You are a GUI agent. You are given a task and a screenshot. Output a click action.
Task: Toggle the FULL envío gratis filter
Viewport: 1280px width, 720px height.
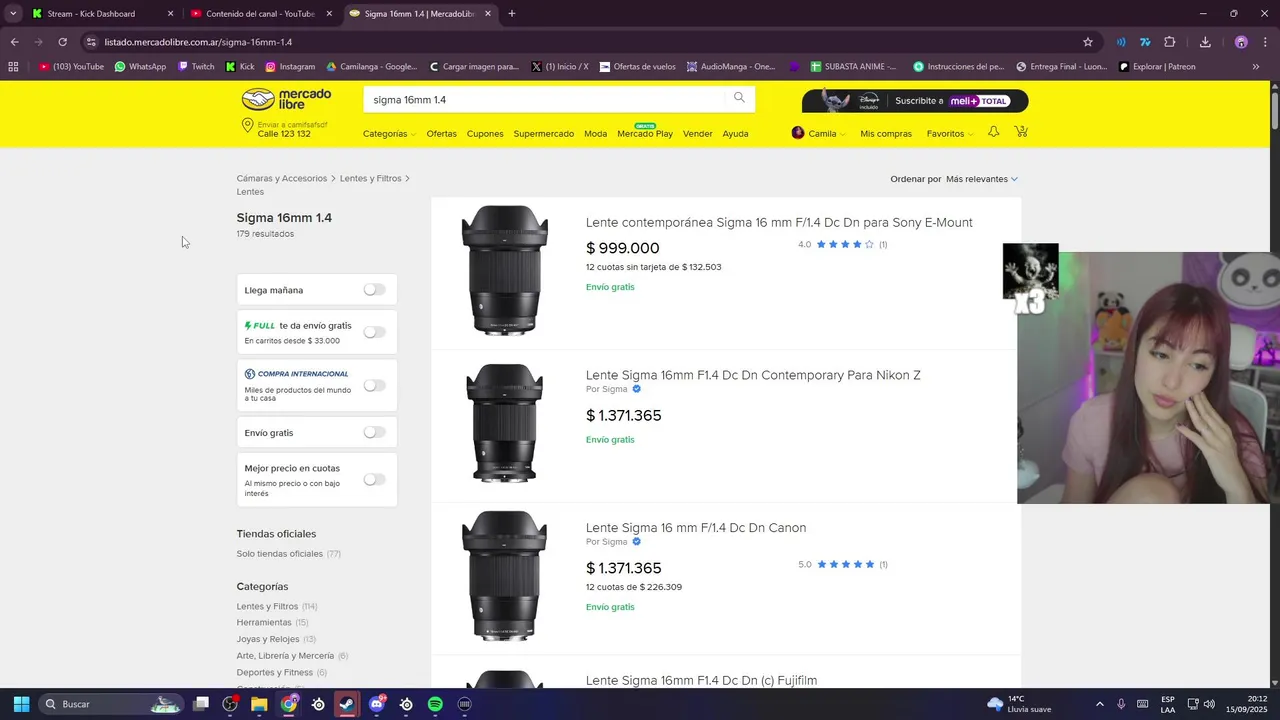(374, 332)
